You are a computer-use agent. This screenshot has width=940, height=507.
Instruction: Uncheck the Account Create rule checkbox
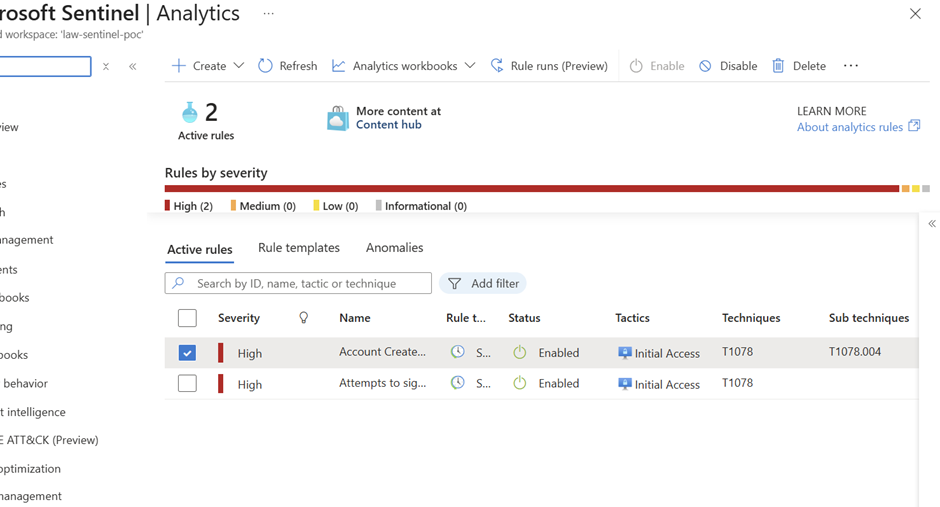coord(187,353)
